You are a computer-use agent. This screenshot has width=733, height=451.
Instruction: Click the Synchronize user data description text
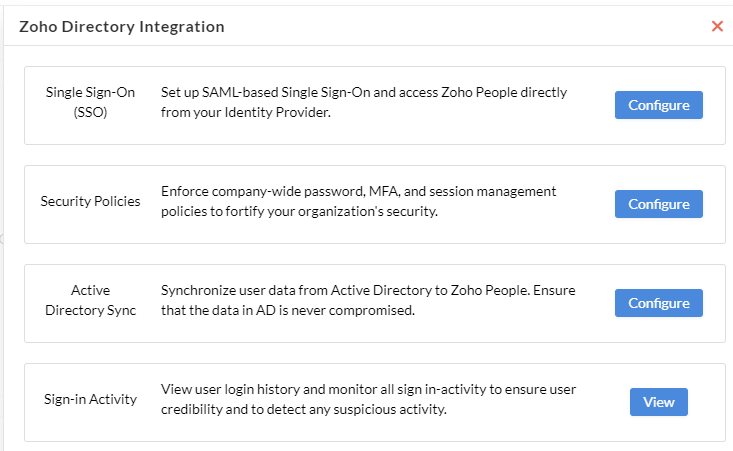(x=368, y=301)
